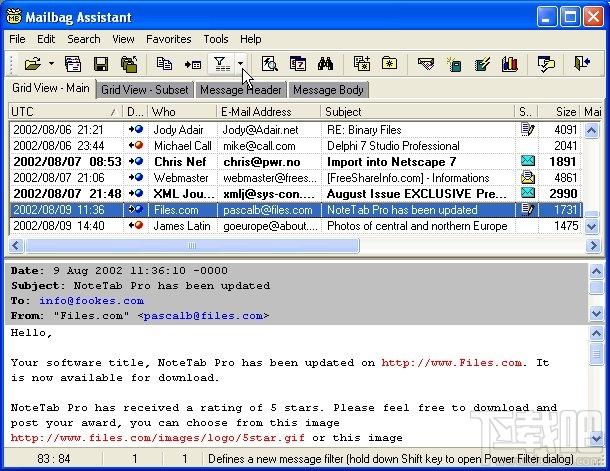Image resolution: width=610 pixels, height=471 pixels.
Task: Click the note icon in RE: Binary Files row
Action: pyautogui.click(x=528, y=129)
